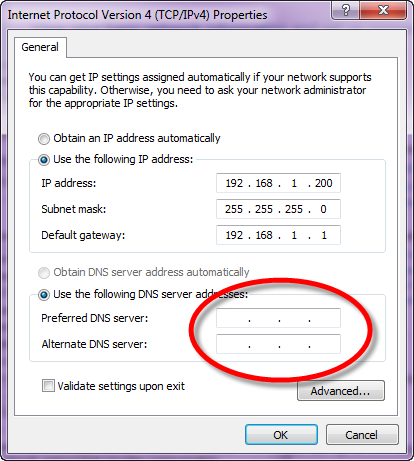Enable Validate settings upon exit checkbox

click(x=48, y=386)
